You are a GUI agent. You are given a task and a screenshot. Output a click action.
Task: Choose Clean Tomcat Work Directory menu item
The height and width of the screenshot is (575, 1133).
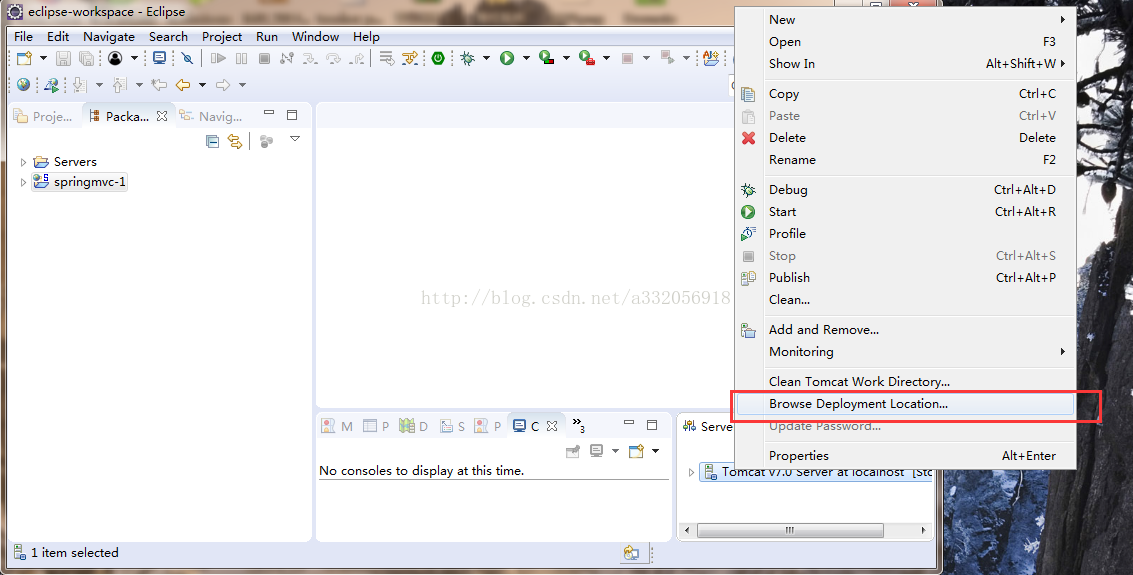click(904, 381)
